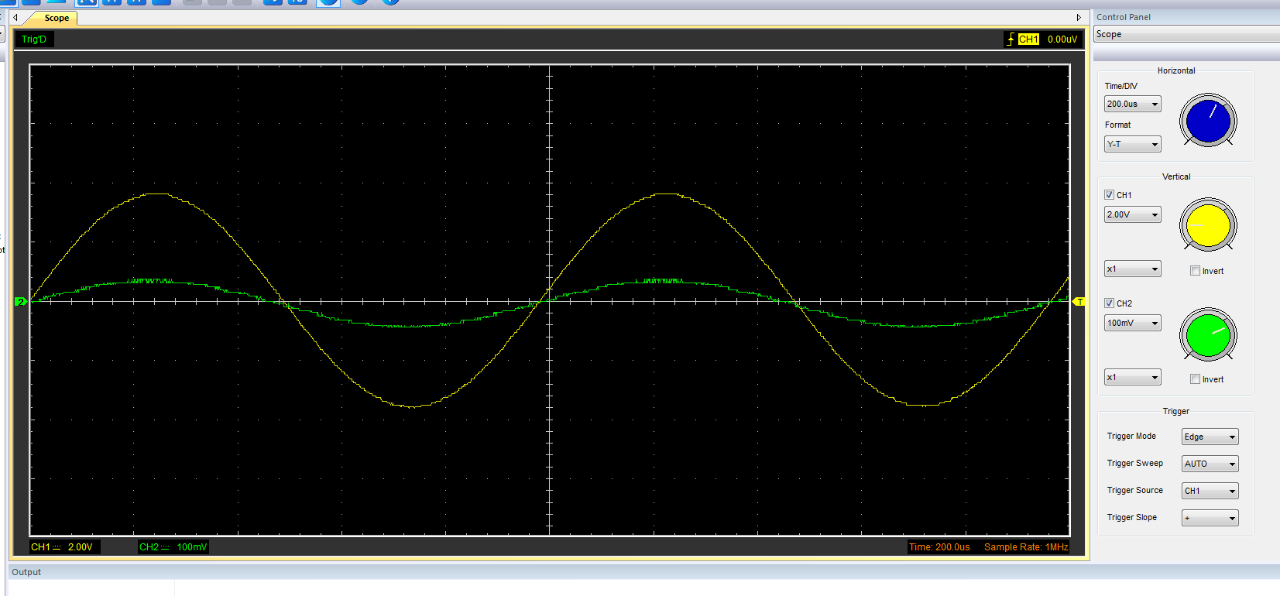
Task: Enable Invert for CH1
Action: point(1196,271)
